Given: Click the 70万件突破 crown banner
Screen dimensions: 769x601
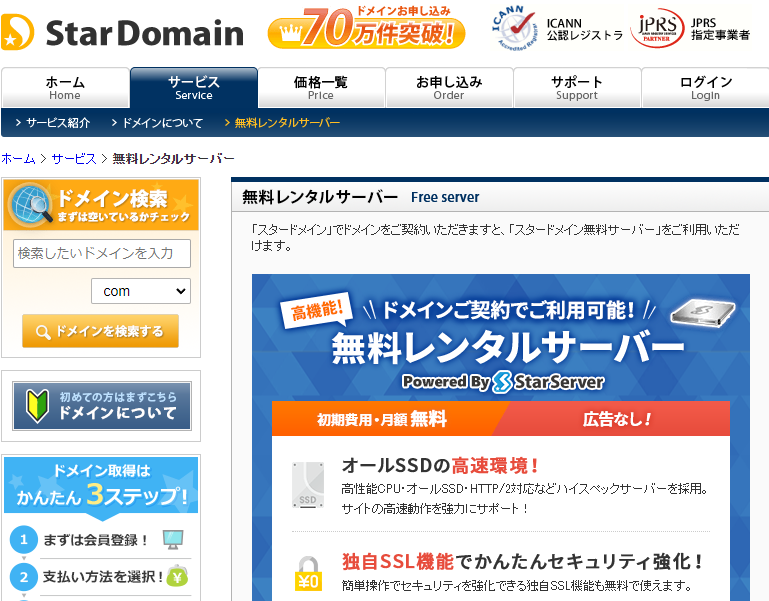Looking at the screenshot, I should [x=366, y=27].
